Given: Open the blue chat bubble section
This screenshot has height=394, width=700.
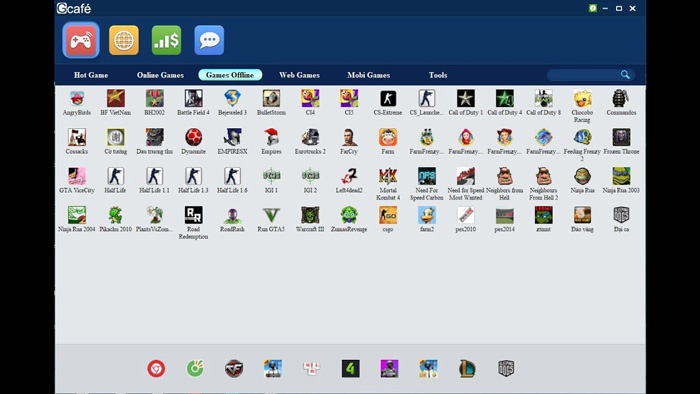Looking at the screenshot, I should pos(209,40).
